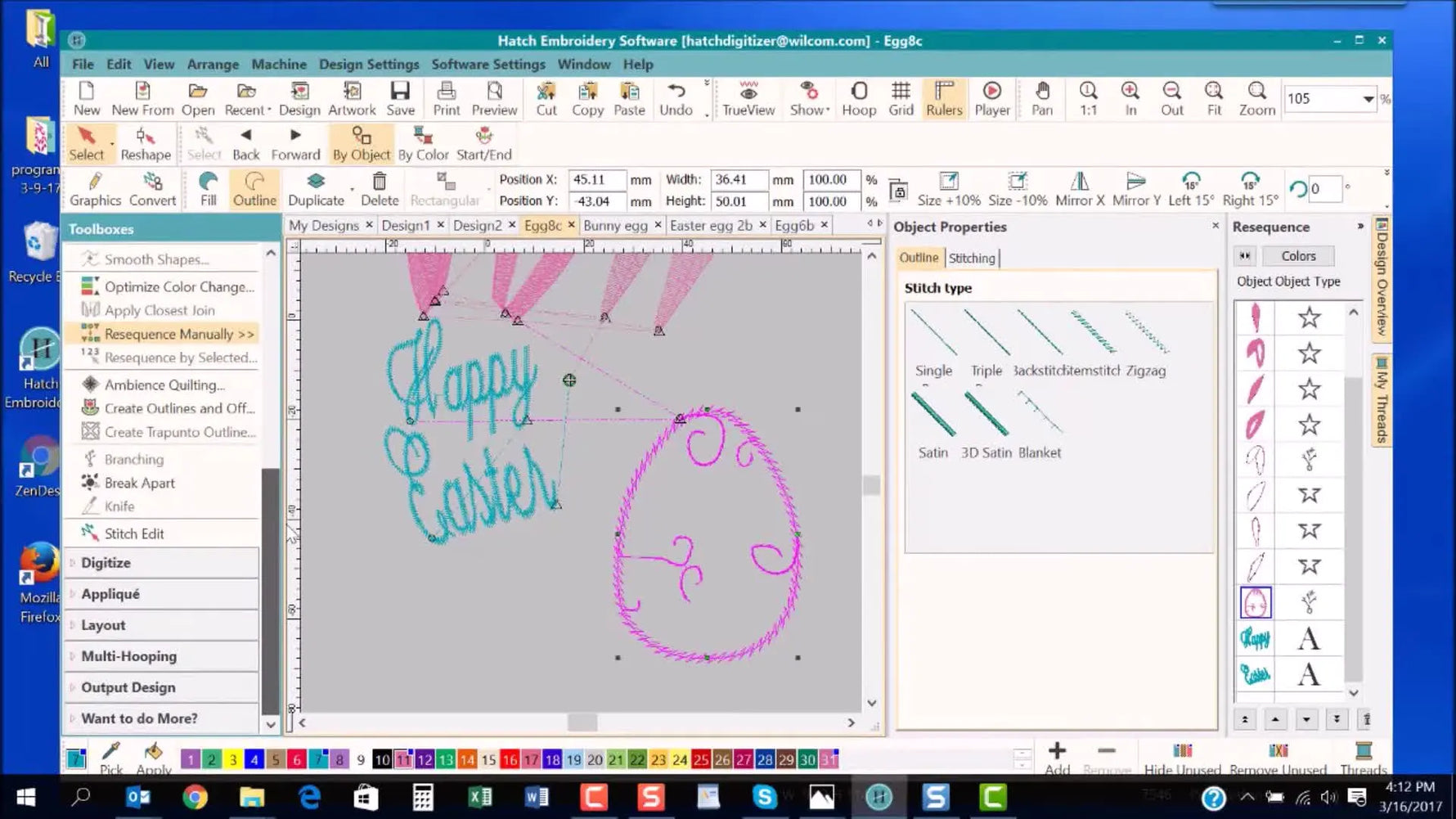Switch selection to By Color
Screen dimensions: 1456x819
(x=423, y=144)
